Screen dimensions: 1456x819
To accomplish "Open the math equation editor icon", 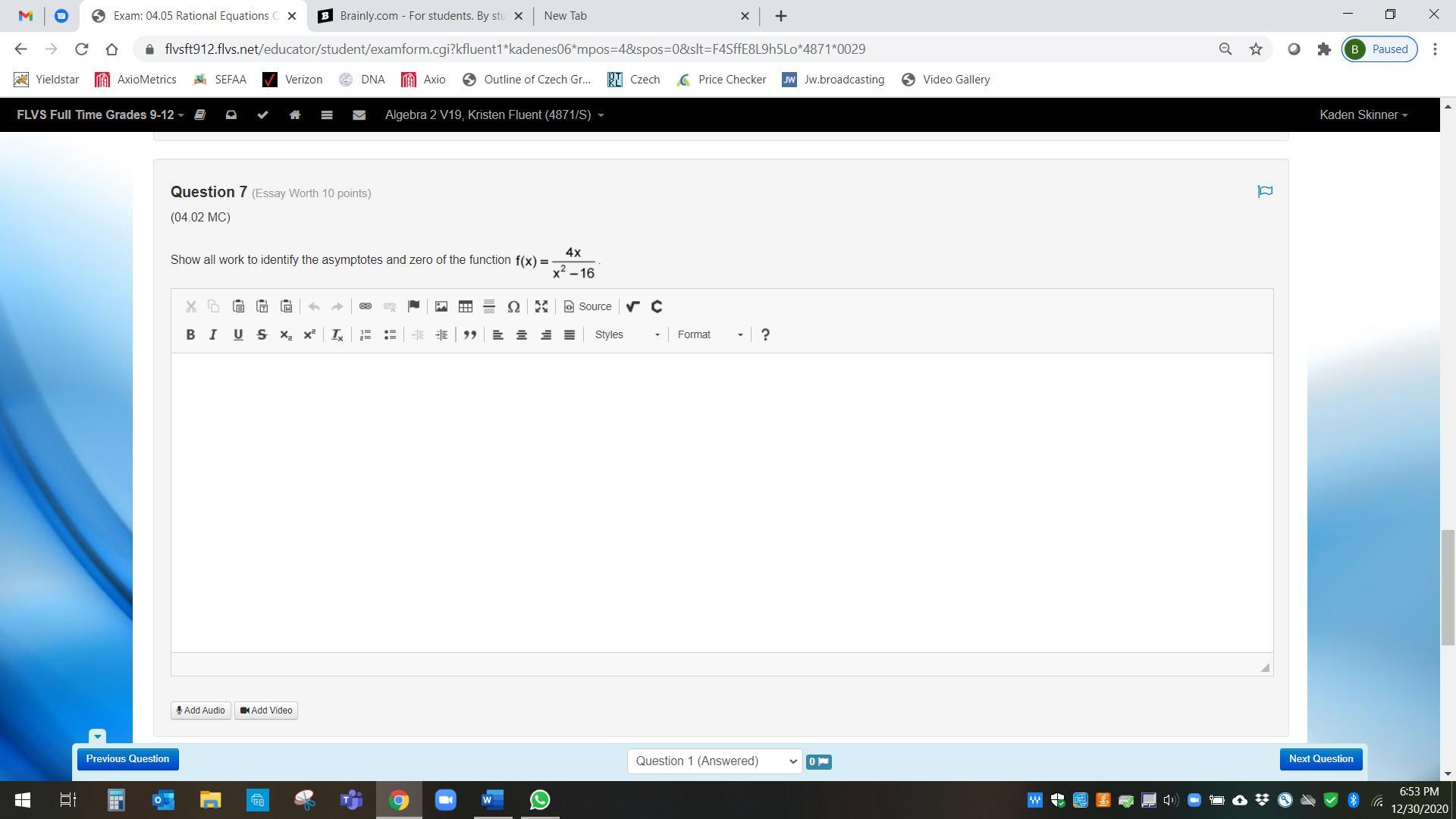I will (x=632, y=306).
